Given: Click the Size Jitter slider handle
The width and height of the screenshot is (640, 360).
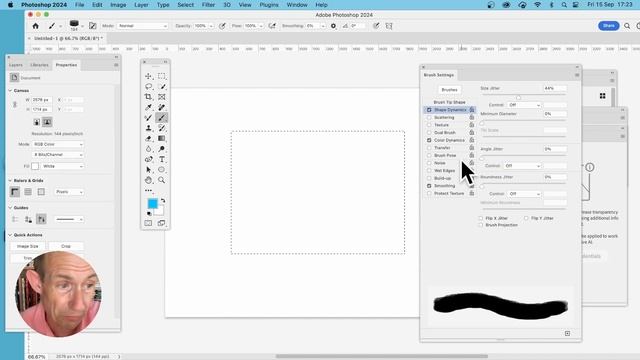Looking at the screenshot, I should point(518,98).
